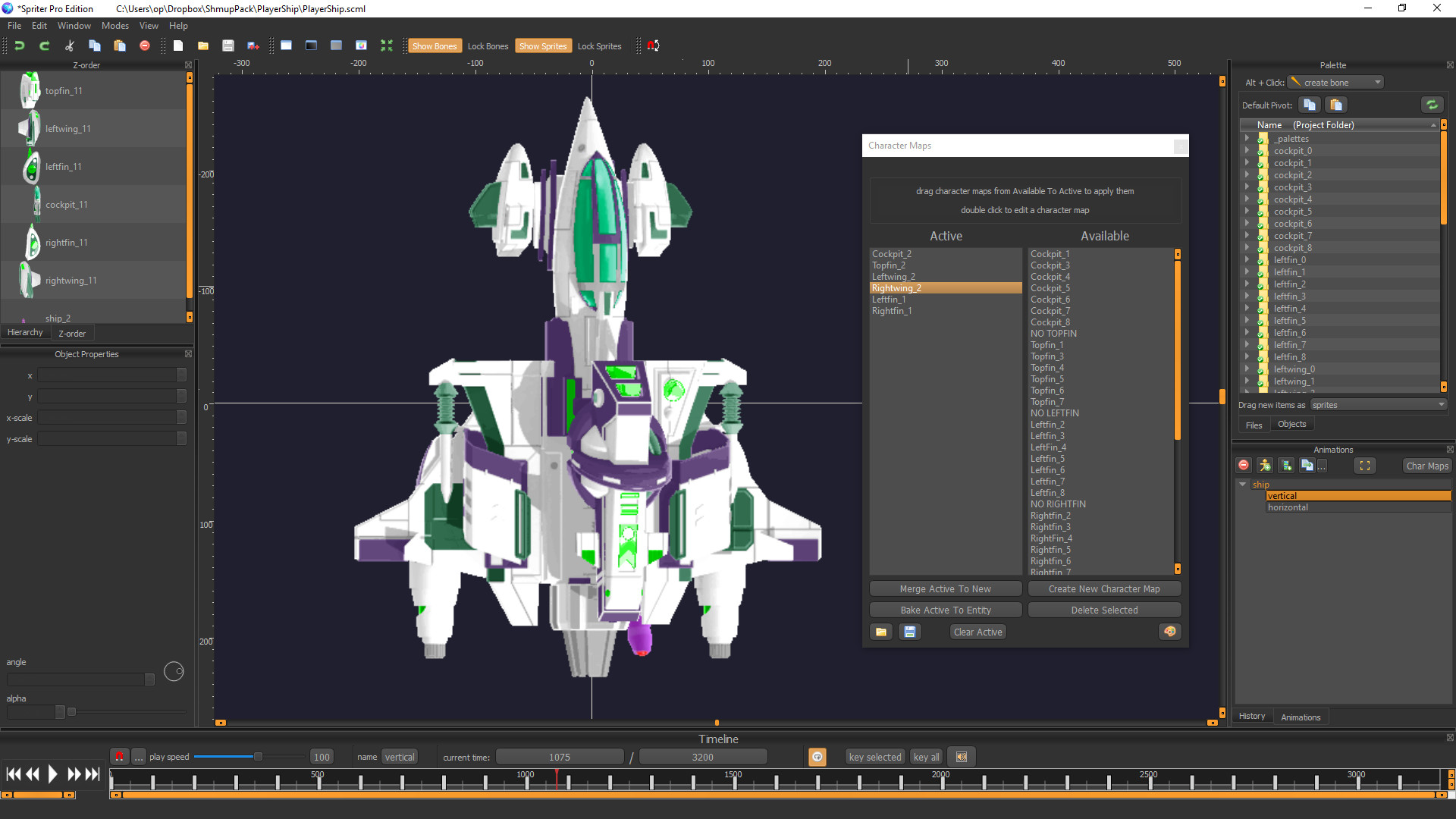Expand the cockpit_0 folder in Palette
Image resolution: width=1456 pixels, height=819 pixels.
(x=1247, y=151)
